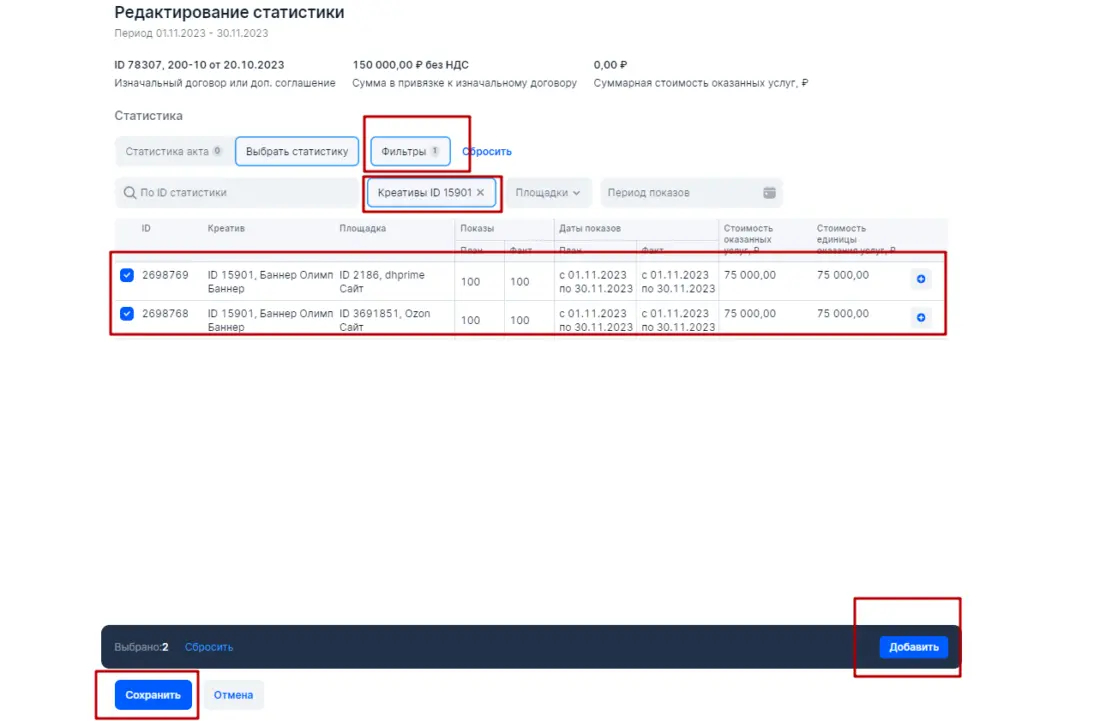Image resolution: width=1100 pixels, height=721 pixels.
Task: Click the ID value 2698769
Action: click(x=165, y=275)
